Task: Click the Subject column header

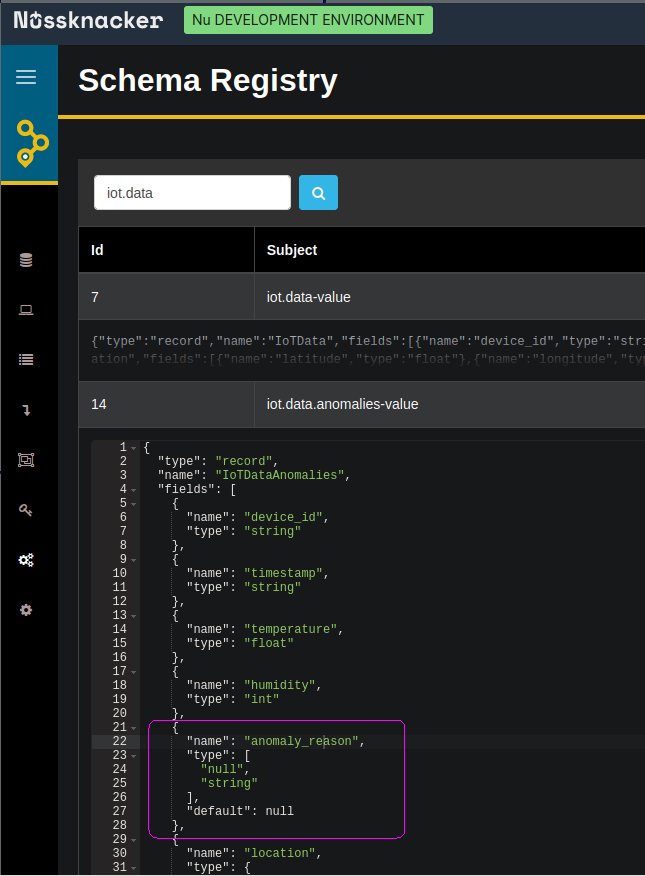Action: pyautogui.click(x=292, y=250)
